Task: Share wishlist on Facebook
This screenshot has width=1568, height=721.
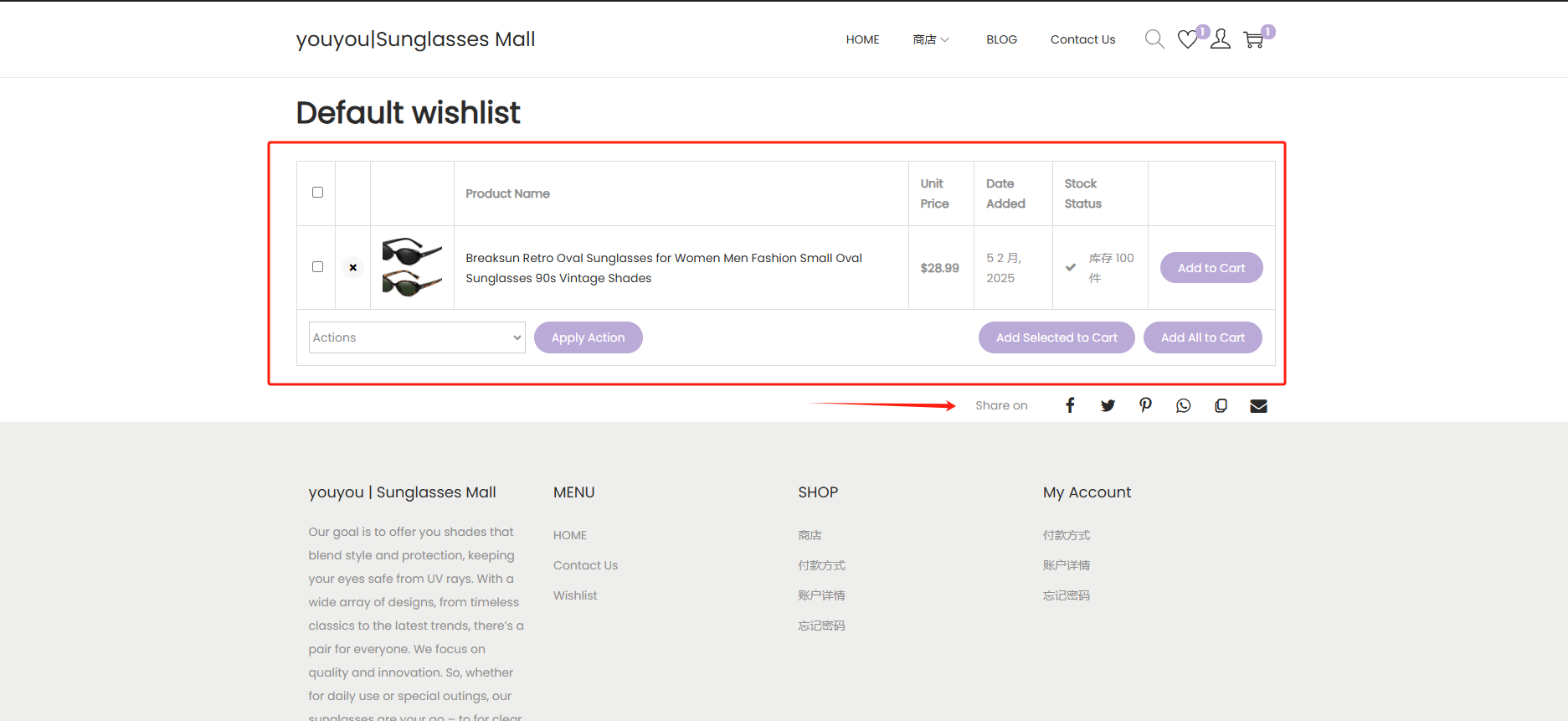Action: point(1070,405)
